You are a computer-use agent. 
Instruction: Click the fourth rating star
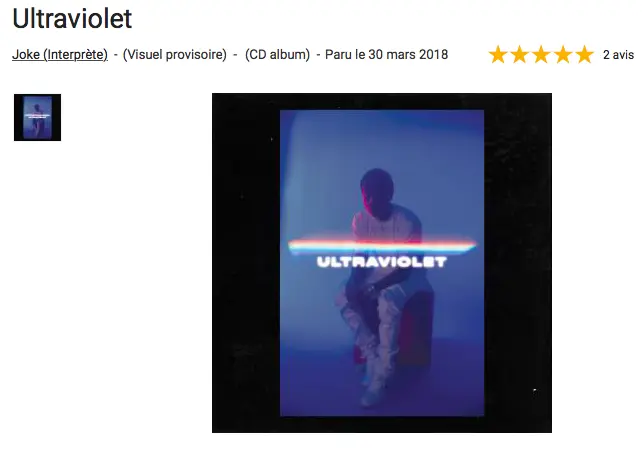click(x=563, y=54)
